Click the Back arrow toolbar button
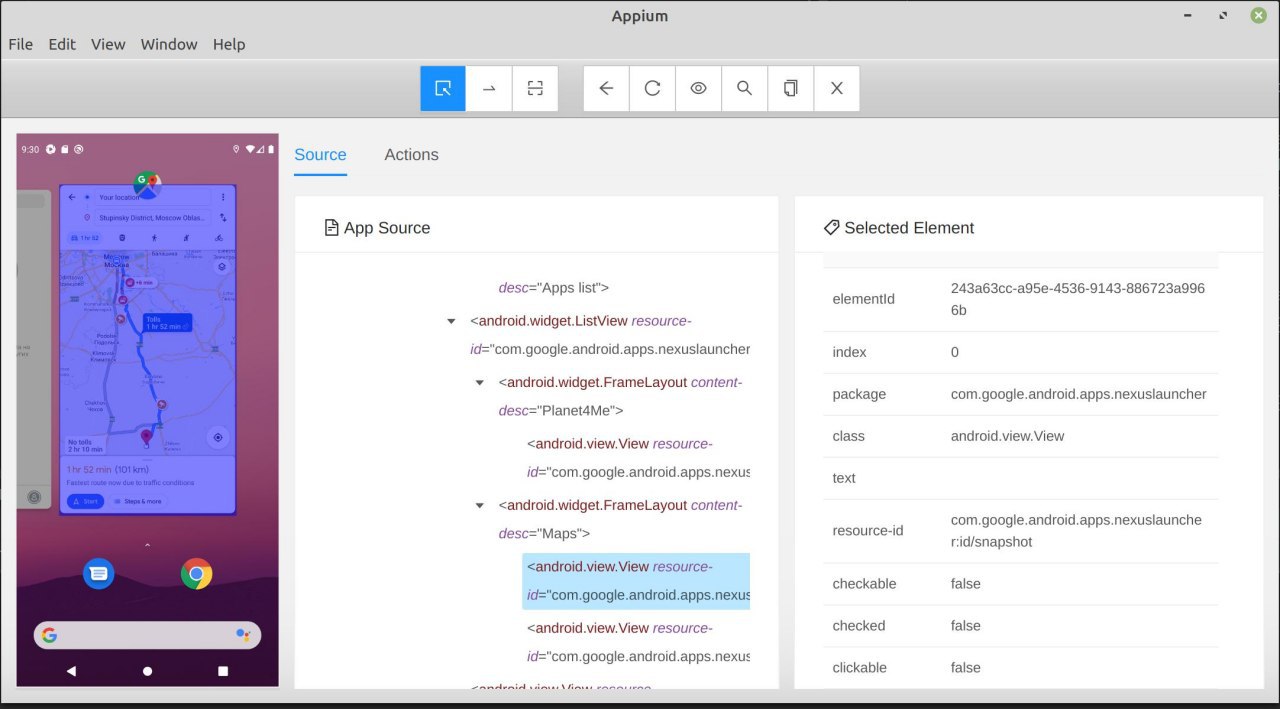The image size is (1280, 709). coord(606,88)
